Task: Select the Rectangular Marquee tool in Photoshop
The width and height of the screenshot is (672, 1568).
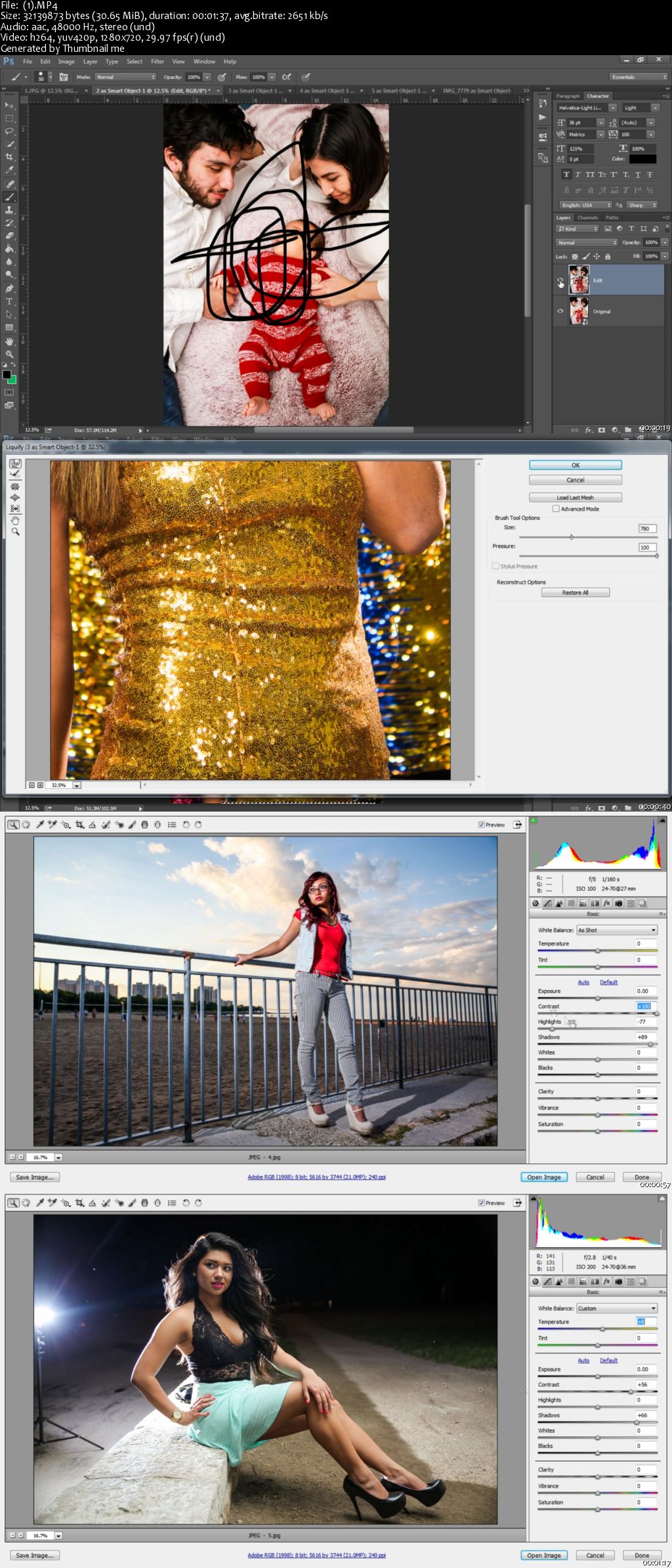Action: pos(9,118)
